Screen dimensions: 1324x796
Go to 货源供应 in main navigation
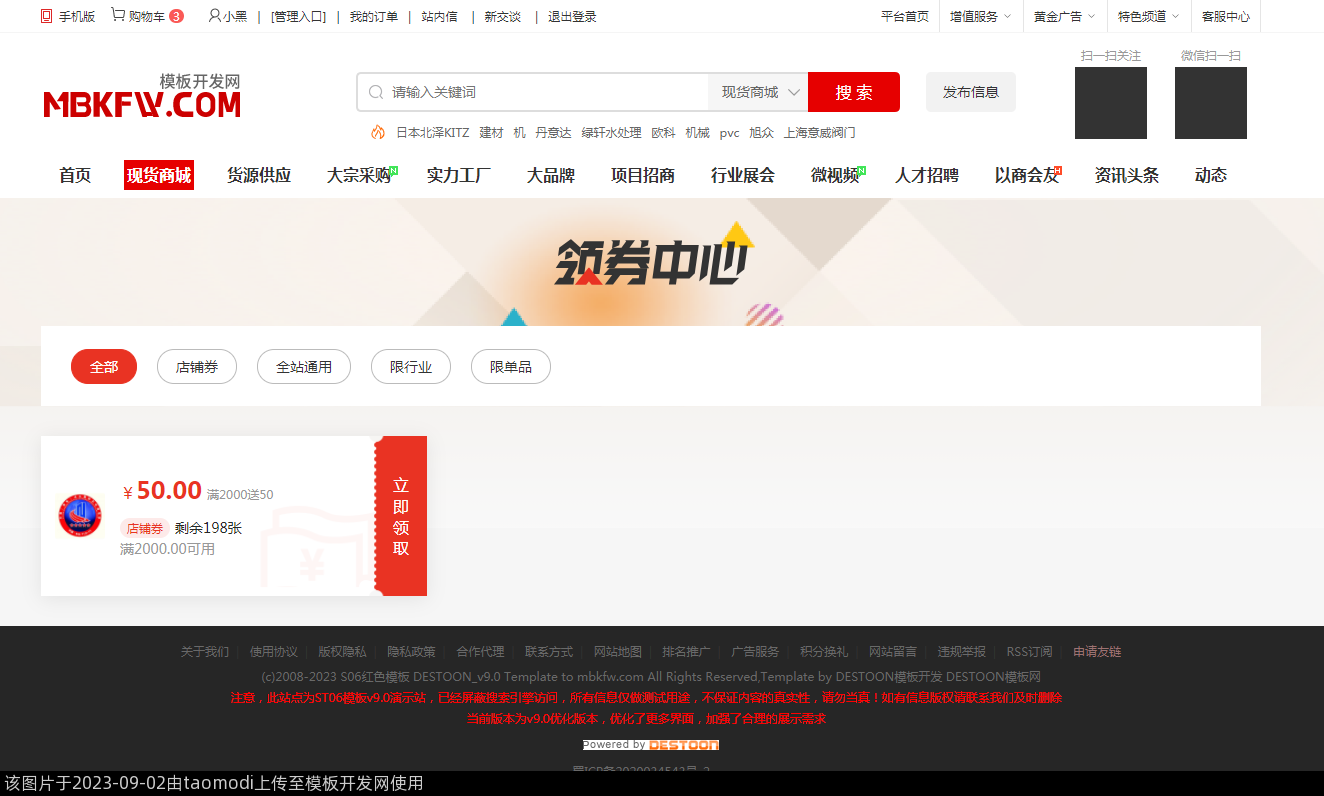(x=259, y=175)
